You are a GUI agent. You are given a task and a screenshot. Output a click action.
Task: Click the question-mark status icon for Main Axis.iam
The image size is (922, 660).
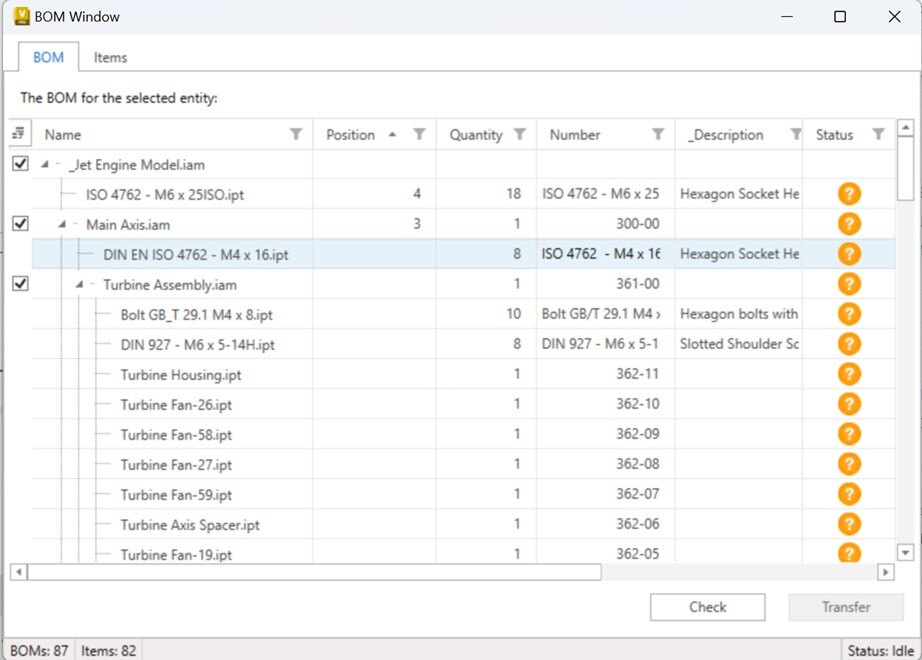(848, 223)
